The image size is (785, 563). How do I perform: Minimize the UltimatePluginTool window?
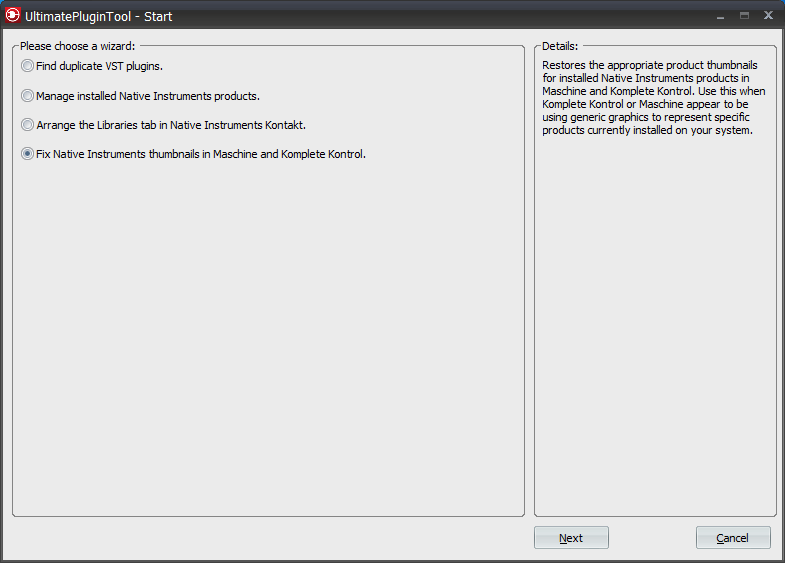click(x=720, y=17)
